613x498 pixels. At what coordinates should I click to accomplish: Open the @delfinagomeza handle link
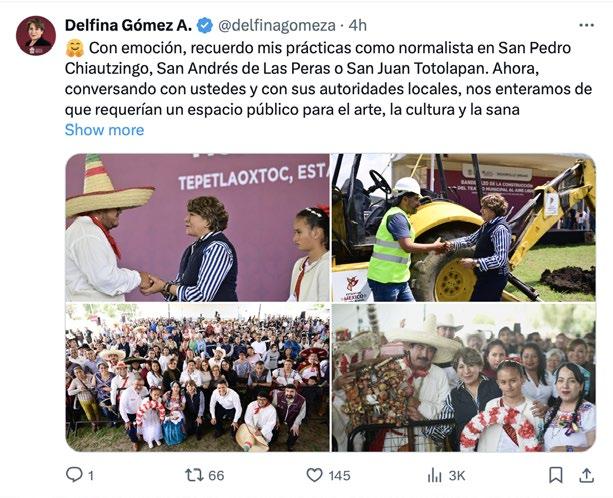tap(276, 26)
